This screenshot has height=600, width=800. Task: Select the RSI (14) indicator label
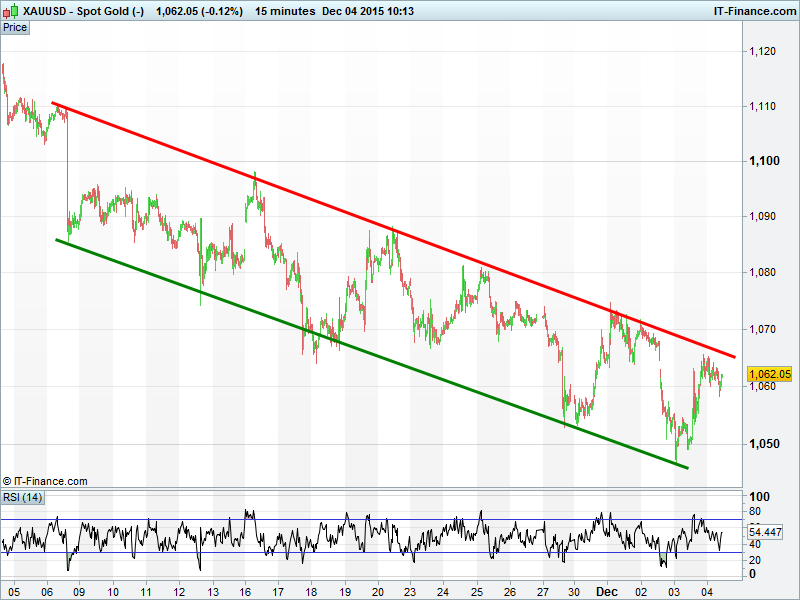pyautogui.click(x=22, y=497)
